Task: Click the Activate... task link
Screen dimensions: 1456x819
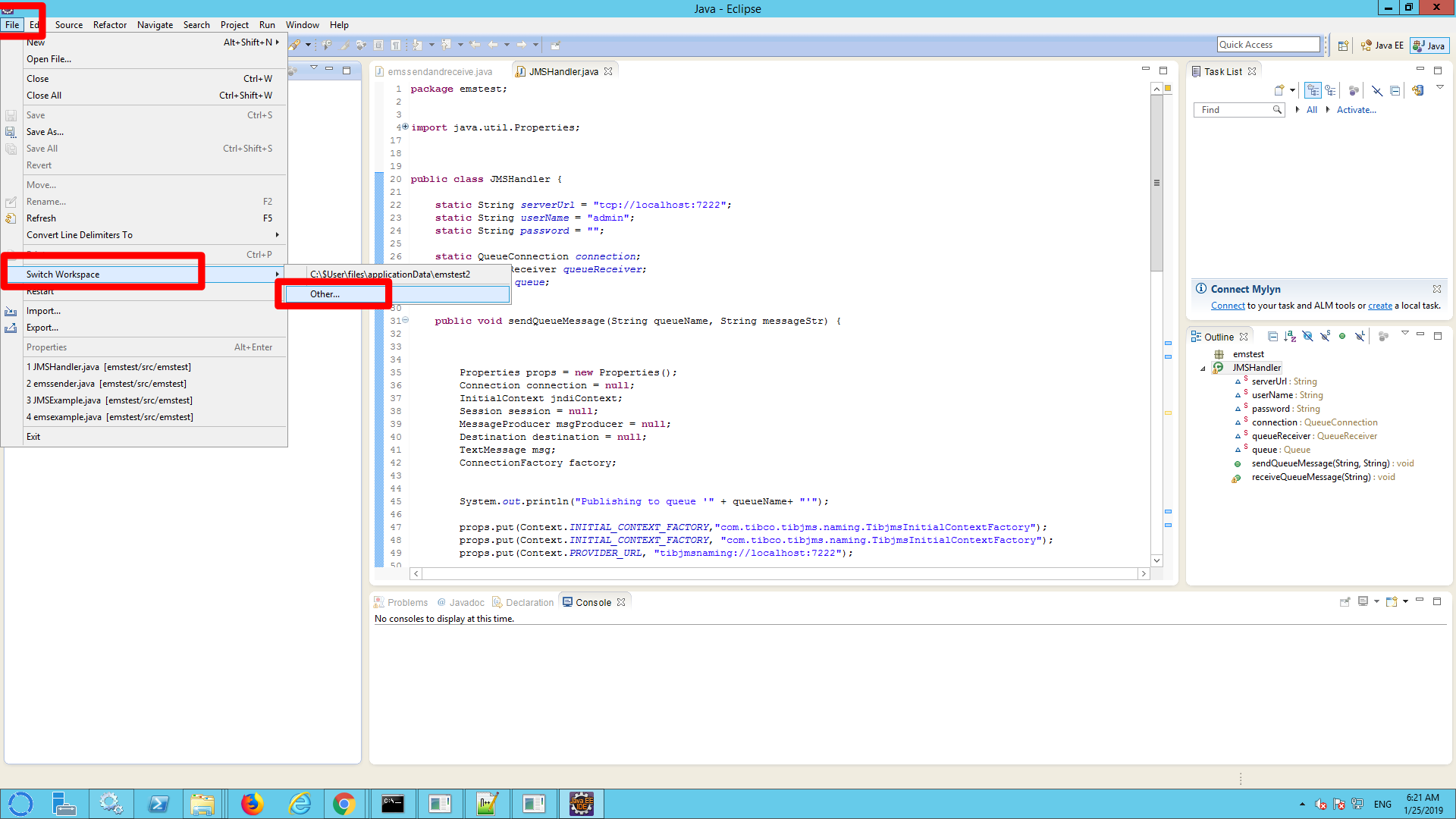Action: tap(1356, 110)
